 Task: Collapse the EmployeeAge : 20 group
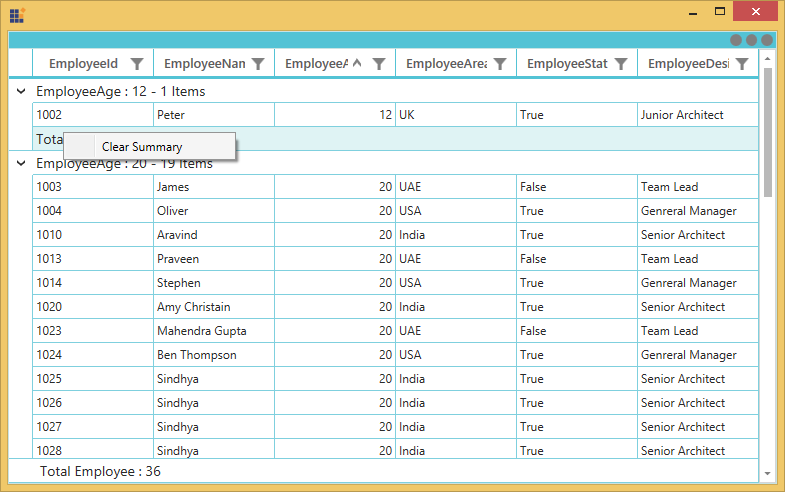click(21, 163)
